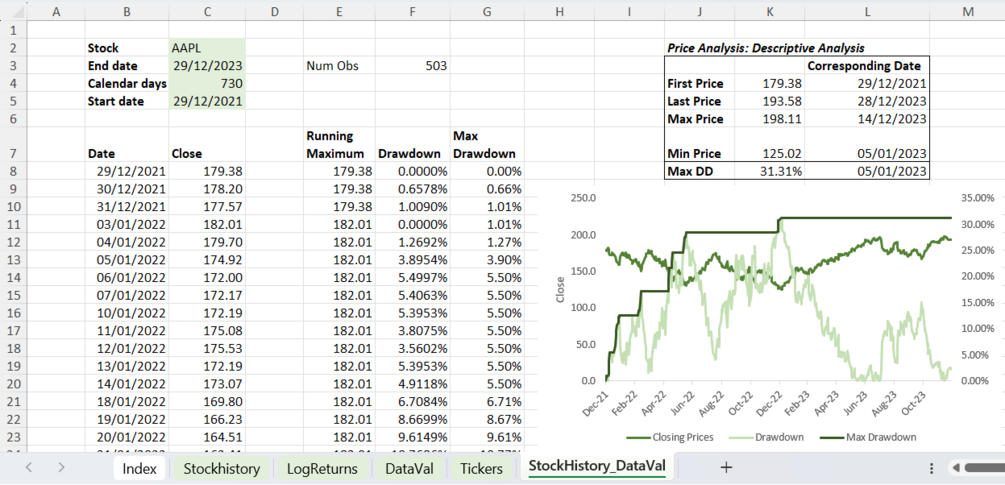Select stock ticker cell AAPL
Image resolution: width=1005 pixels, height=485 pixels.
coord(207,48)
